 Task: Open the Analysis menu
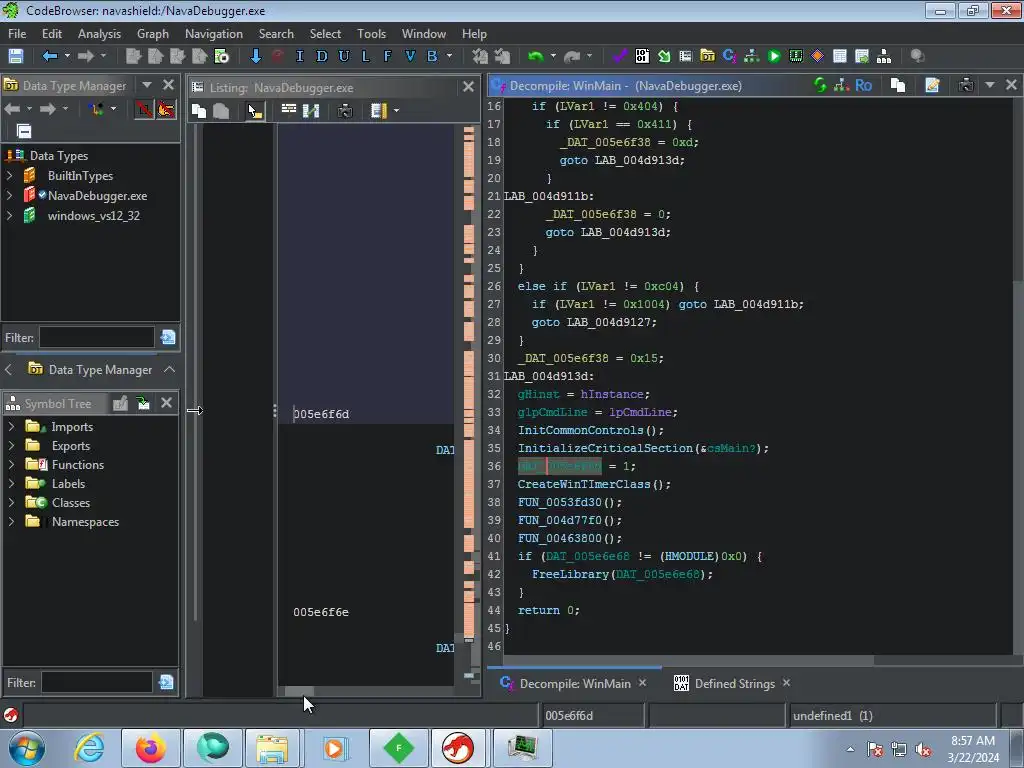(x=99, y=34)
